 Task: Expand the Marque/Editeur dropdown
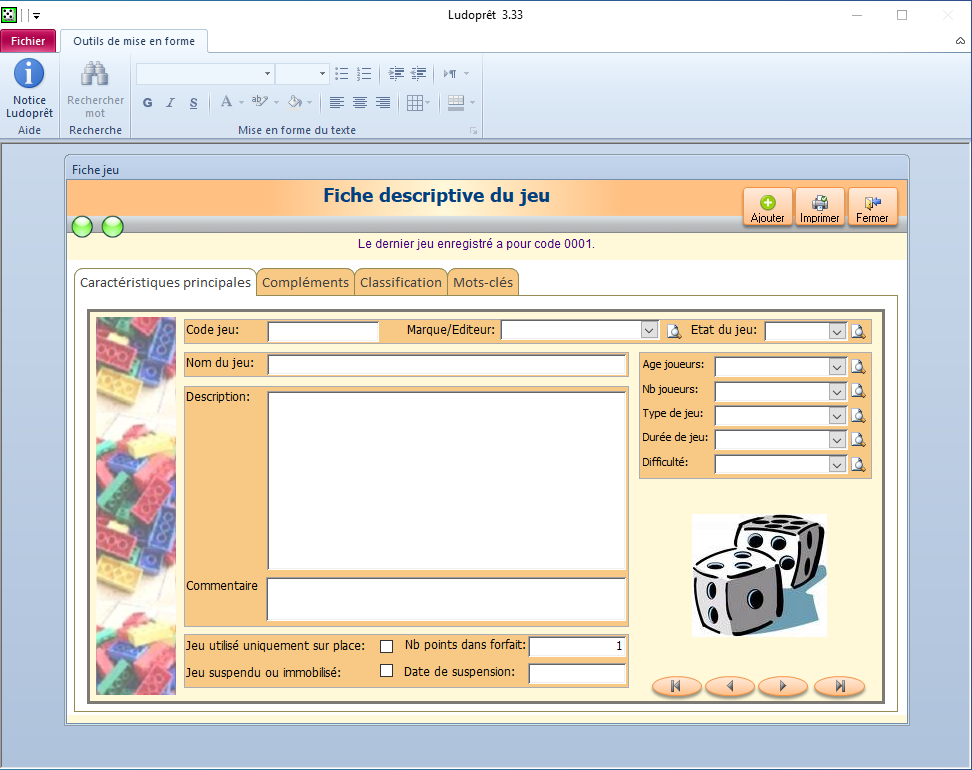649,331
